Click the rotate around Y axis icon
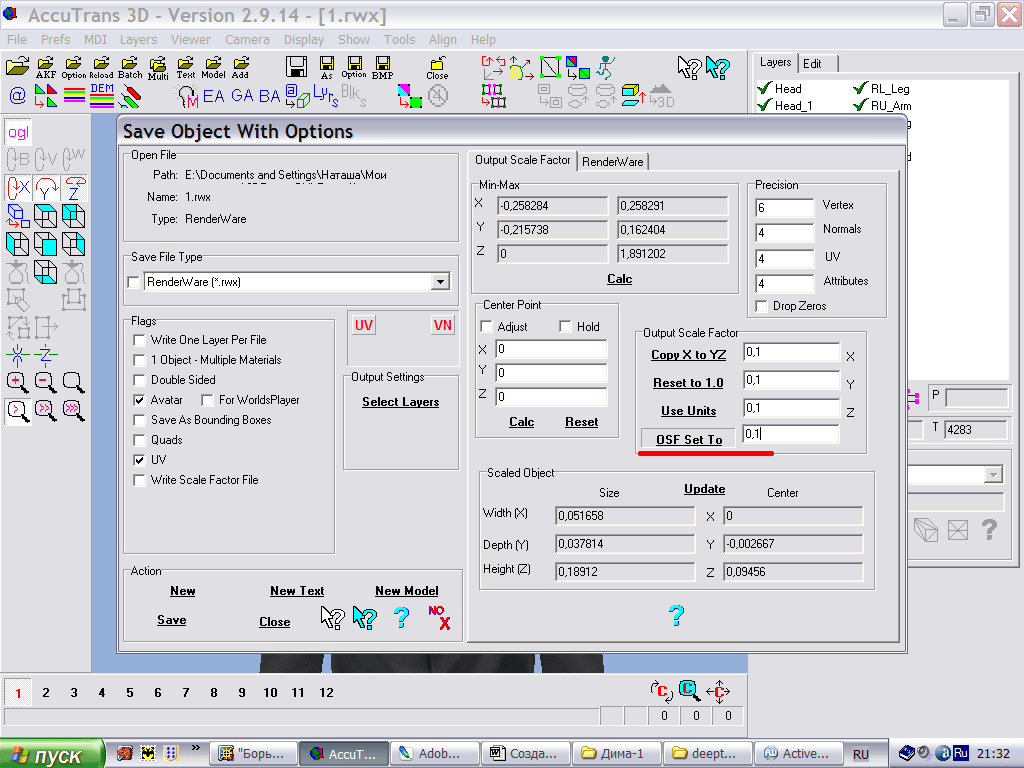 pyautogui.click(x=46, y=188)
